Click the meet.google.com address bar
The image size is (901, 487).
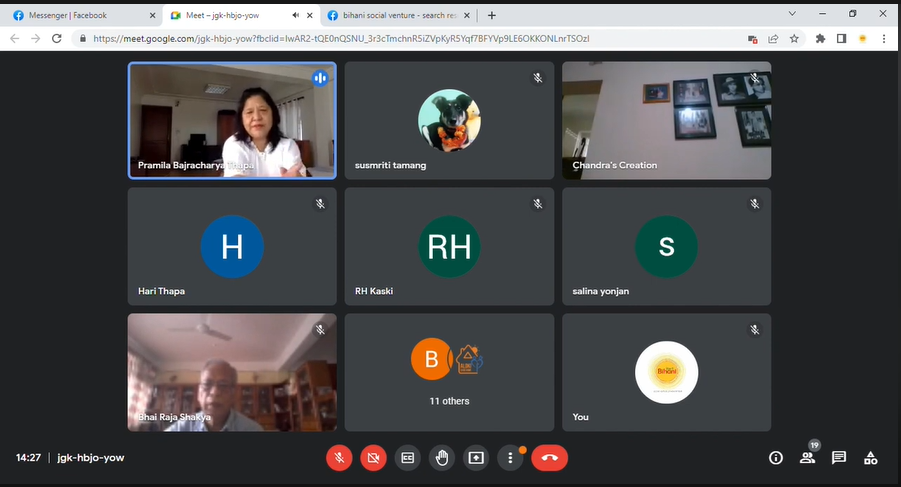tap(400, 39)
